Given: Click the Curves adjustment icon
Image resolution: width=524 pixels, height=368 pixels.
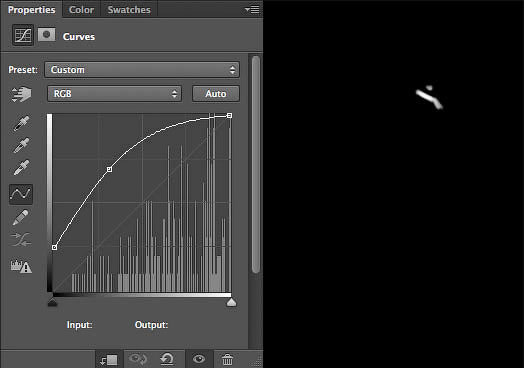Looking at the screenshot, I should tap(23, 35).
